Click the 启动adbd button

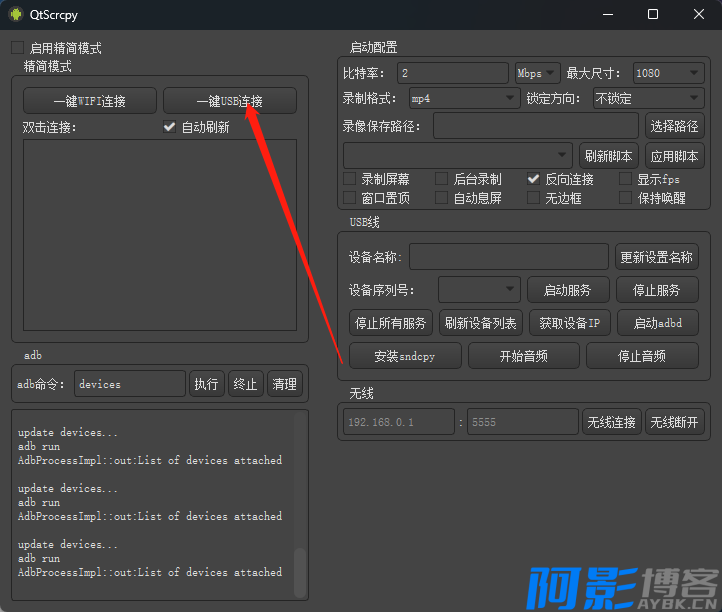coord(658,323)
